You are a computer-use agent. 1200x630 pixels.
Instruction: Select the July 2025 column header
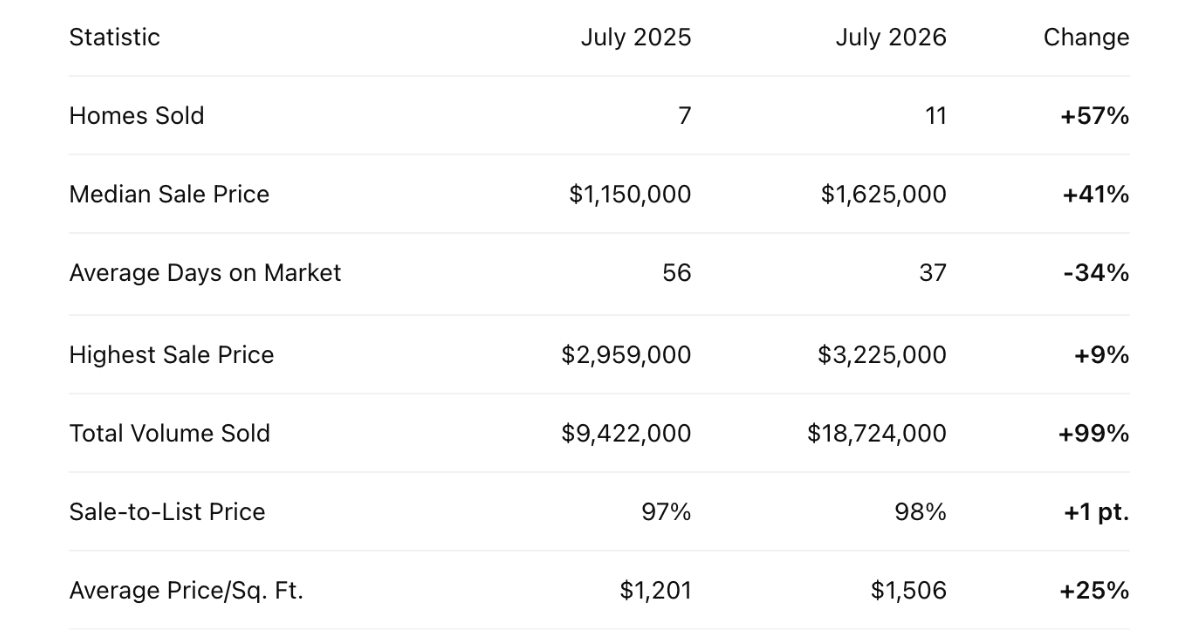coord(636,37)
